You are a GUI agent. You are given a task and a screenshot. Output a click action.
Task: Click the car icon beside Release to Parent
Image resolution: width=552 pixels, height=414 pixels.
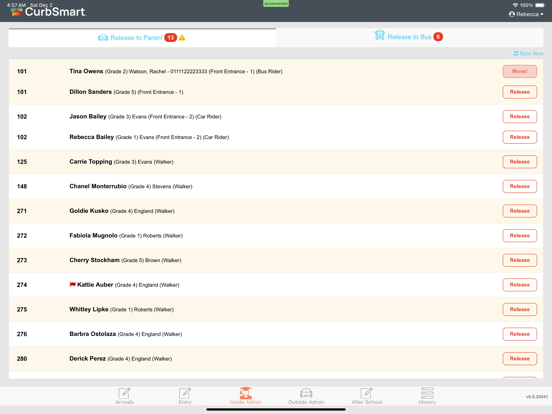coord(103,38)
